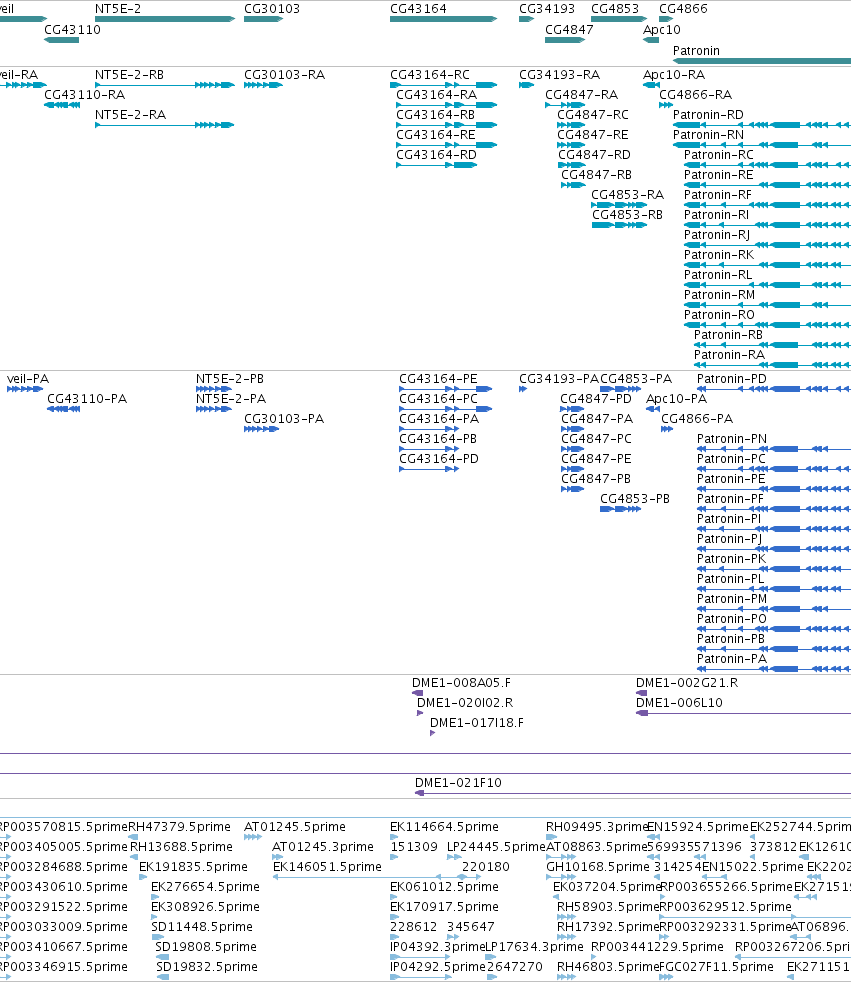The width and height of the screenshot is (851, 982).
Task: Select protein CG43164-PE
Action: [445, 390]
